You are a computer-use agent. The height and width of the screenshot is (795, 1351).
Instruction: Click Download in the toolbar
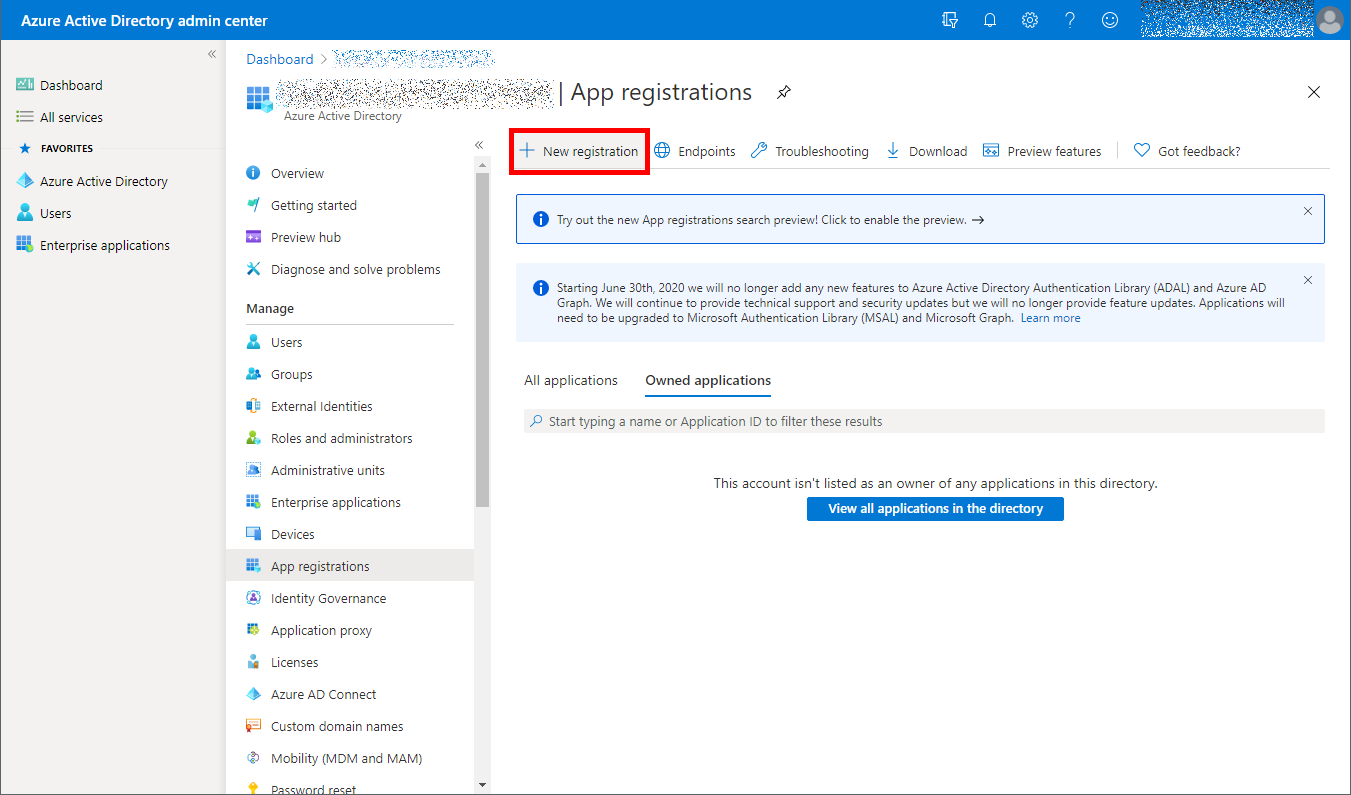927,151
